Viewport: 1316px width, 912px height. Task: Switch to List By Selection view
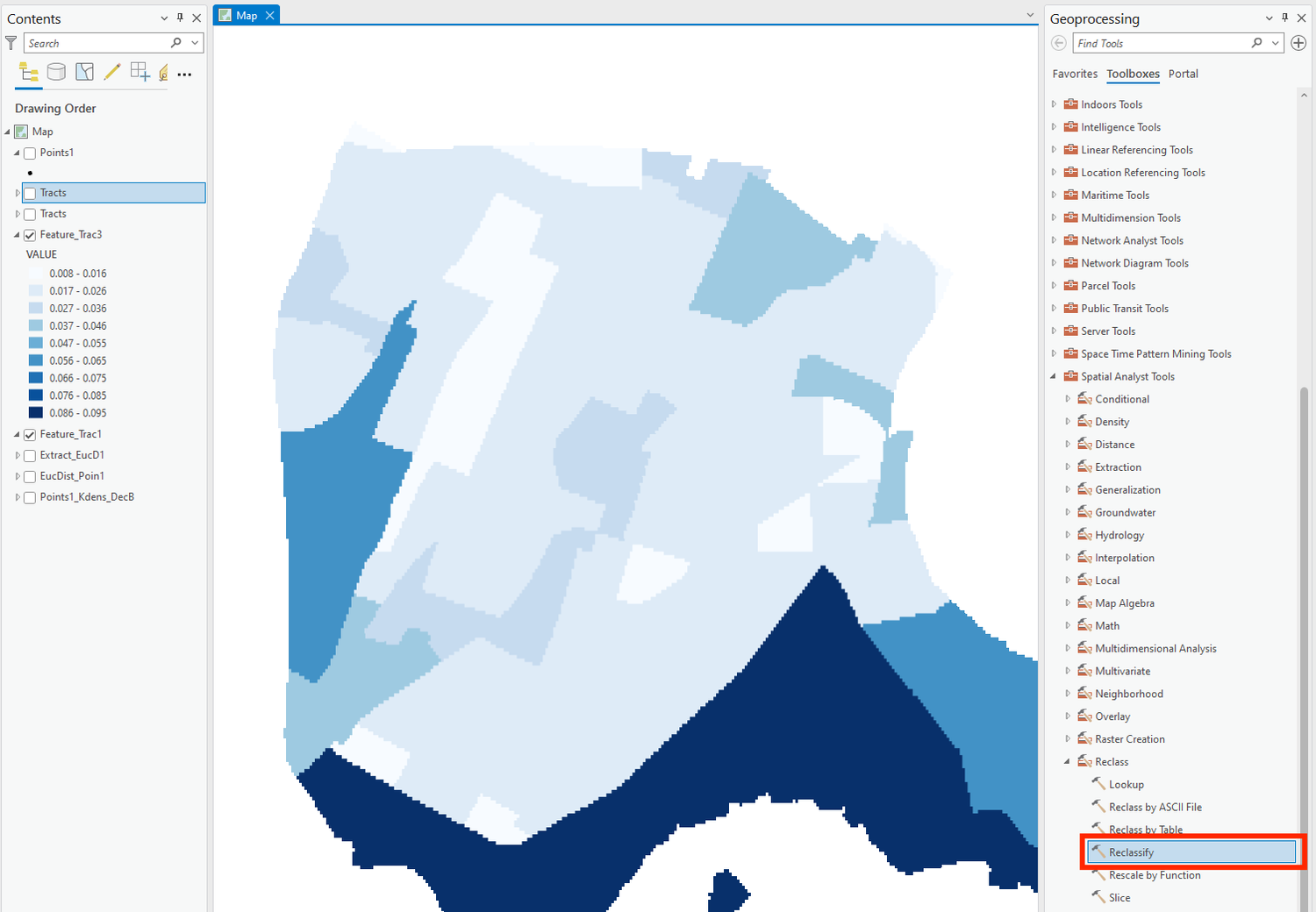(x=84, y=72)
